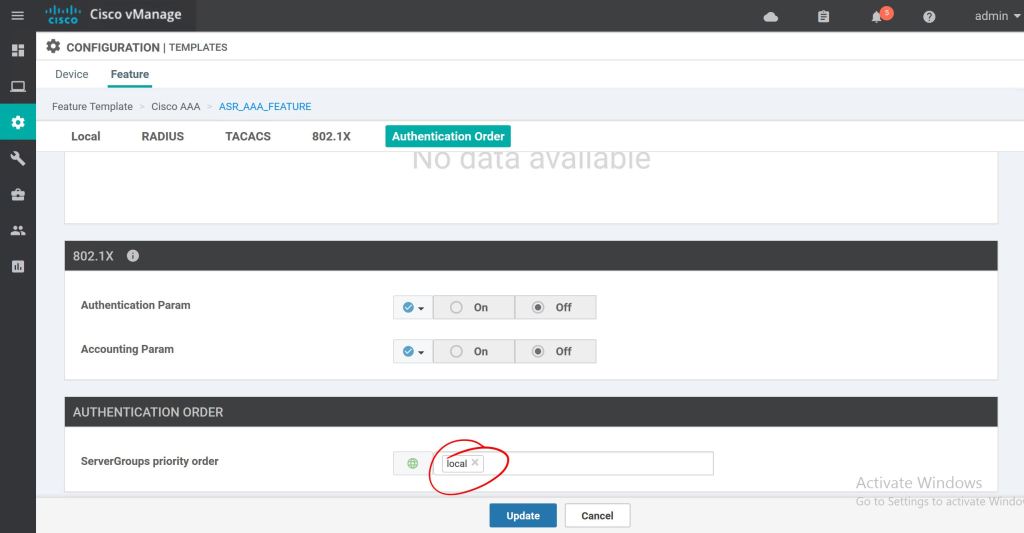Open the hamburger navigation menu

click(17, 16)
